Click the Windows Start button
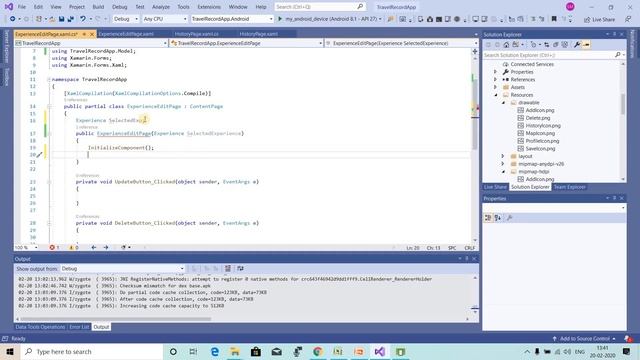This screenshot has height=360, width=640. [10, 351]
